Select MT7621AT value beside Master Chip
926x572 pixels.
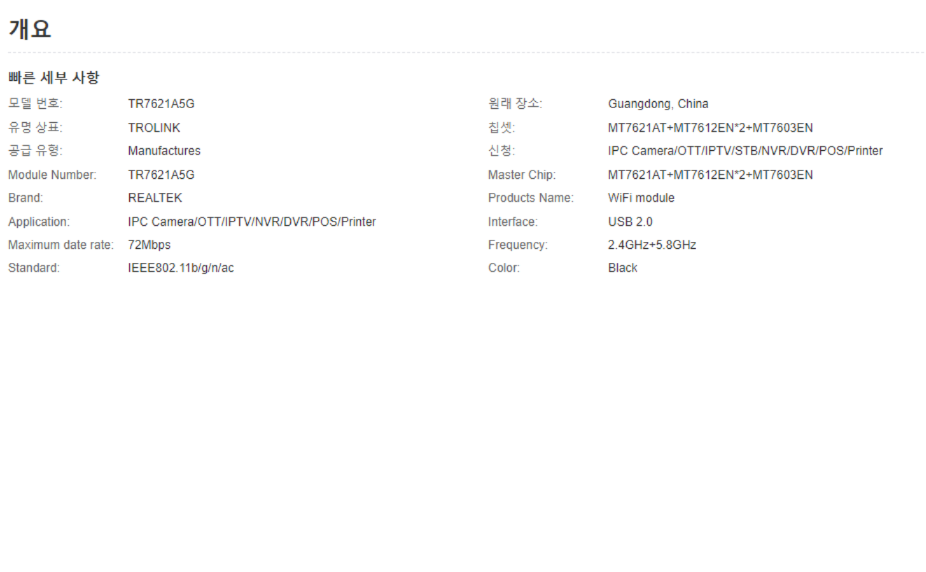[710, 175]
